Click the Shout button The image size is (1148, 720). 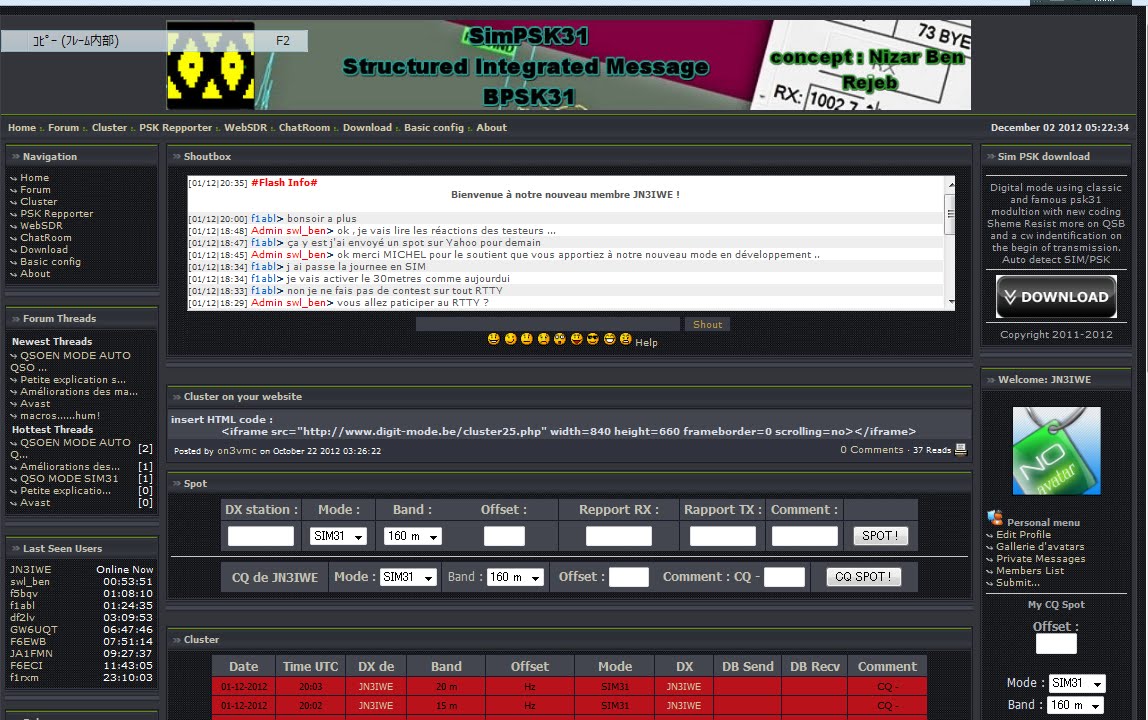(x=707, y=324)
